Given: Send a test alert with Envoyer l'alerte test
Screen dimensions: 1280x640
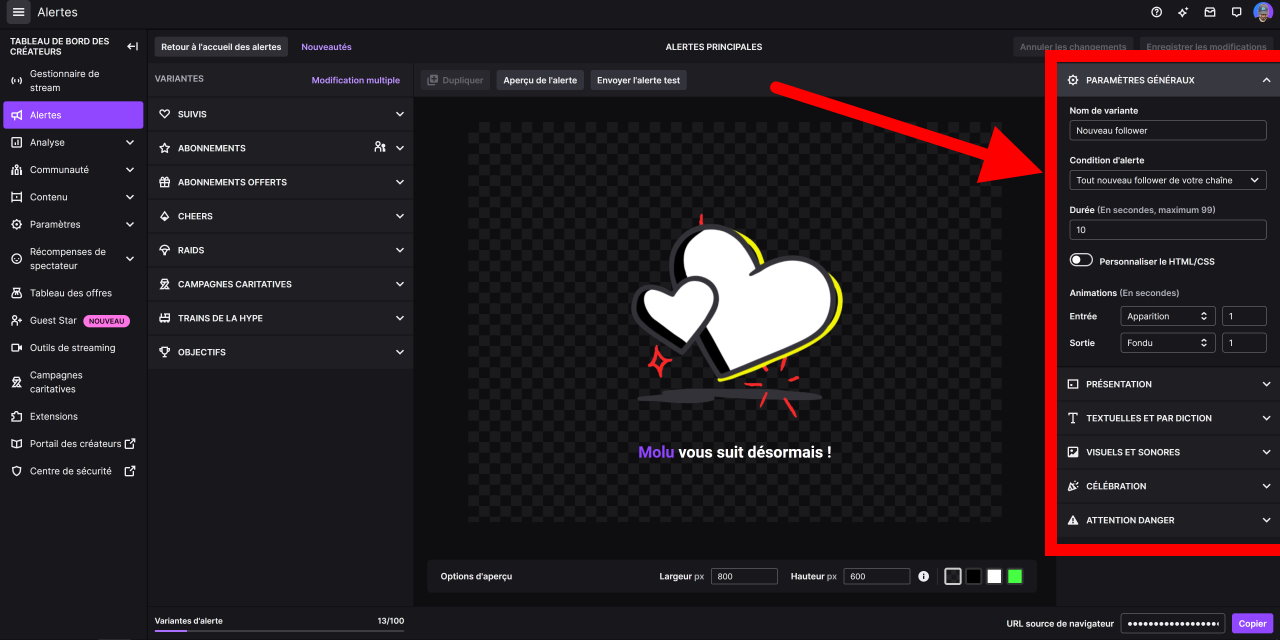Looking at the screenshot, I should [638, 81].
